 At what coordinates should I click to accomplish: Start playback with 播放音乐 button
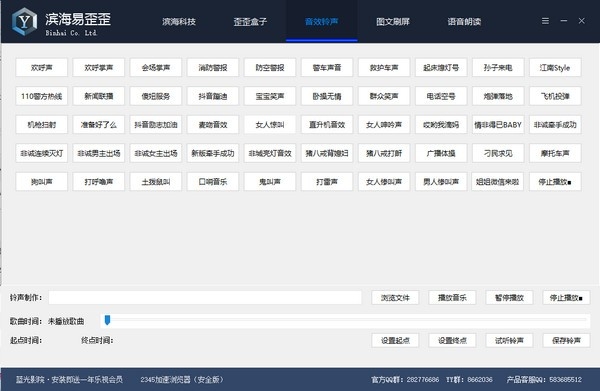[452, 298]
